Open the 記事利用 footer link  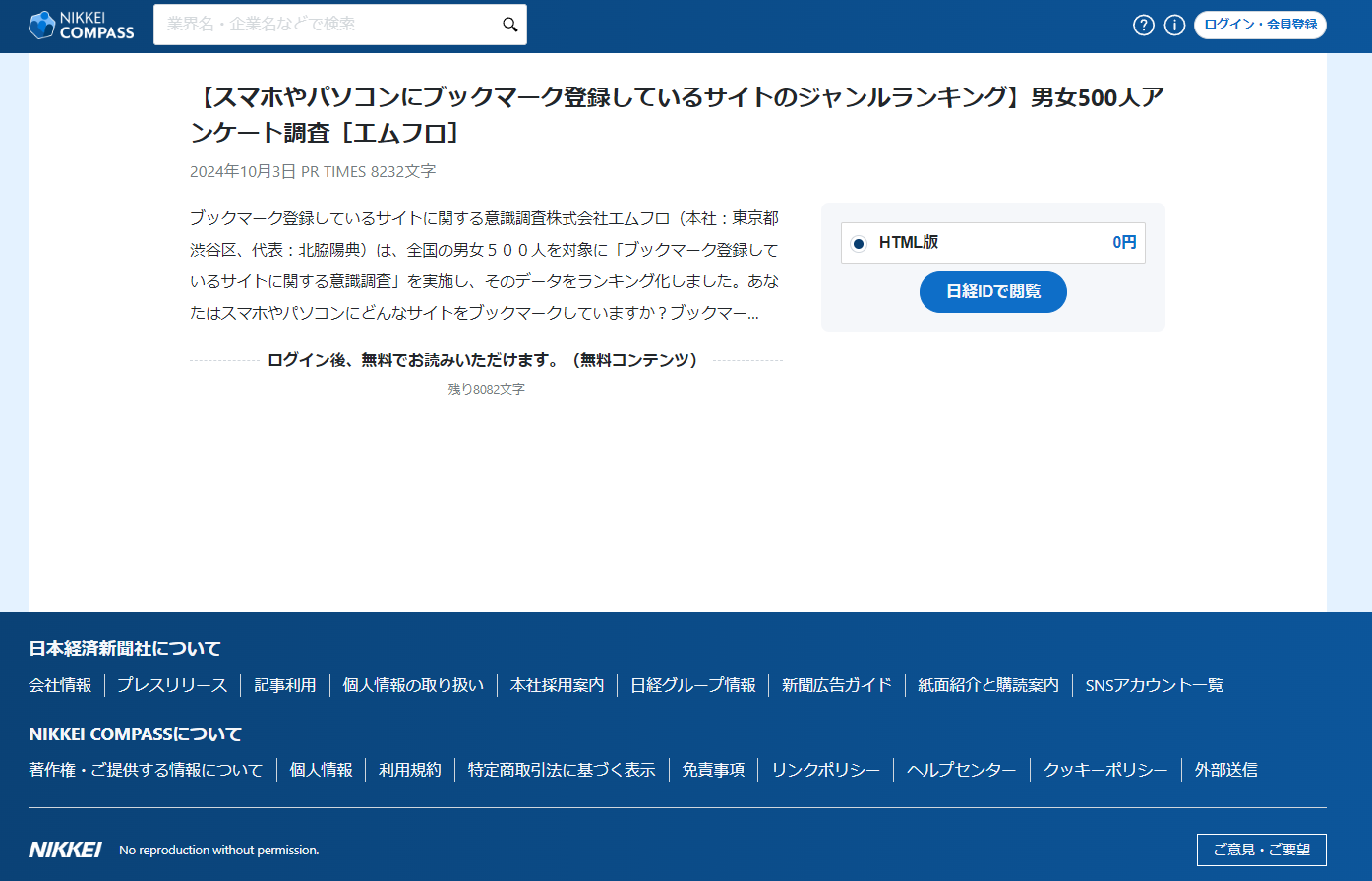pos(285,685)
